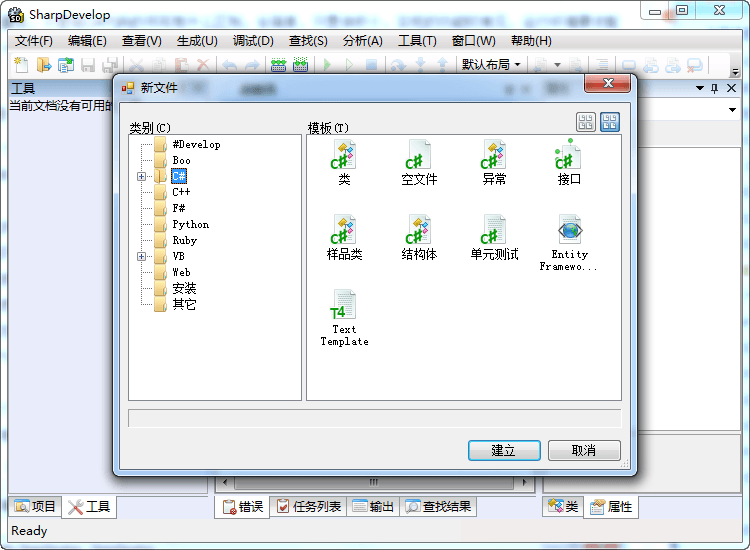Switch to the 任务列表 task list tab
This screenshot has width=750, height=550.
click(309, 507)
